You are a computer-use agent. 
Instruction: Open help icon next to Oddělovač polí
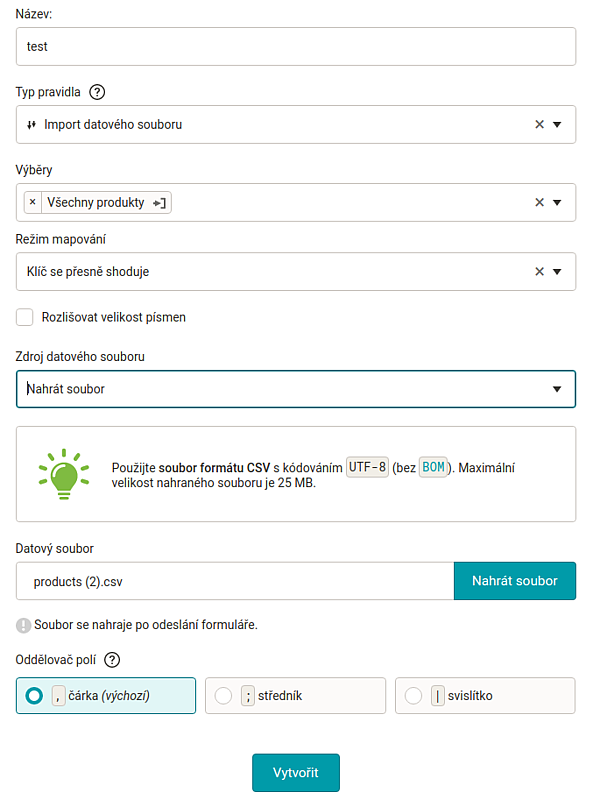(x=112, y=660)
